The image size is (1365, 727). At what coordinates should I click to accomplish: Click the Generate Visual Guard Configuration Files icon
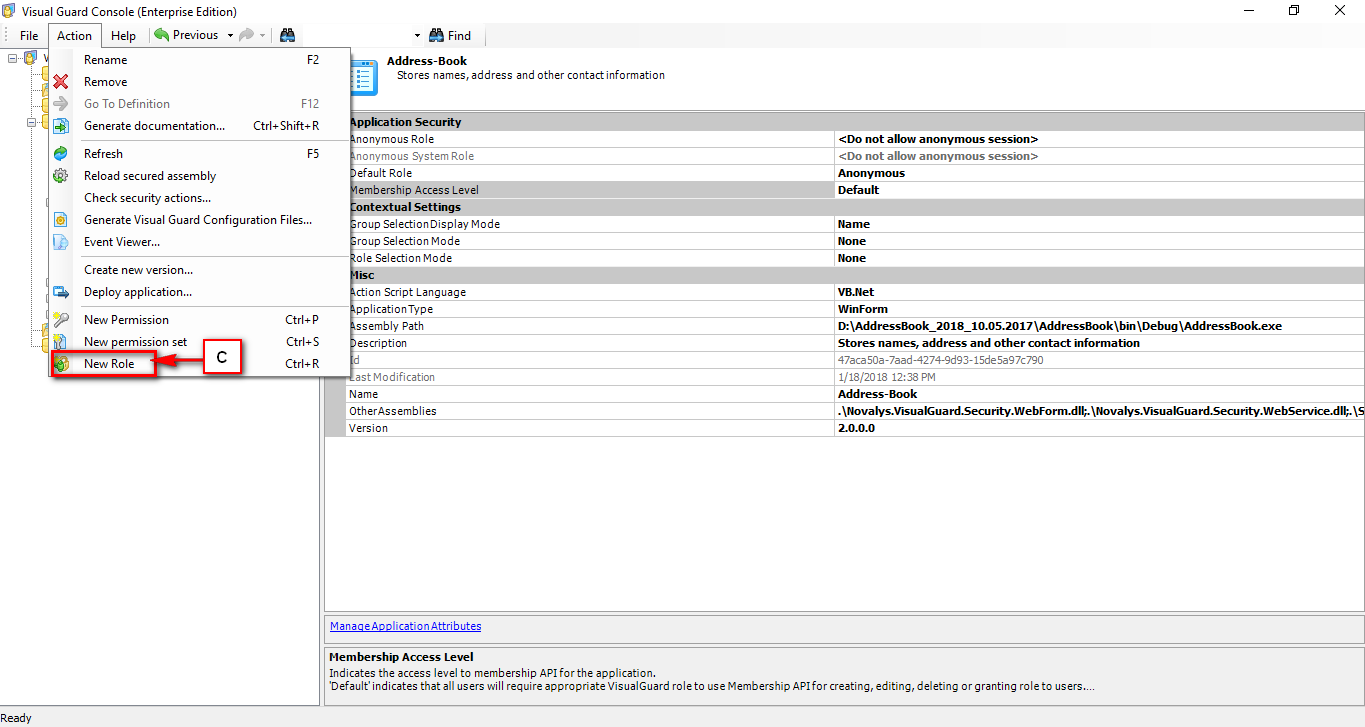point(60,219)
